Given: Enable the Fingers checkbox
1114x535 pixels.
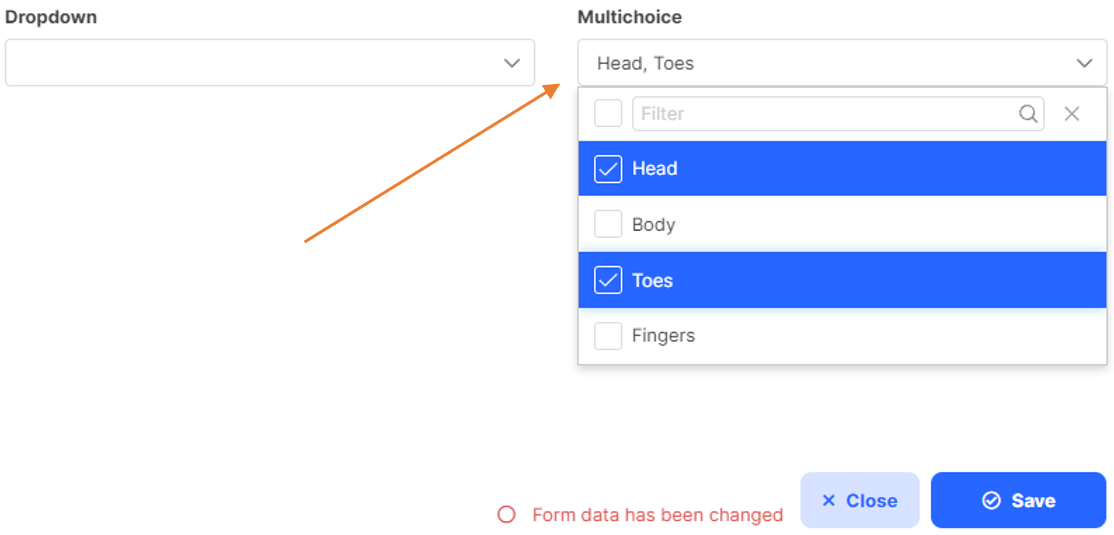Looking at the screenshot, I should tap(608, 336).
